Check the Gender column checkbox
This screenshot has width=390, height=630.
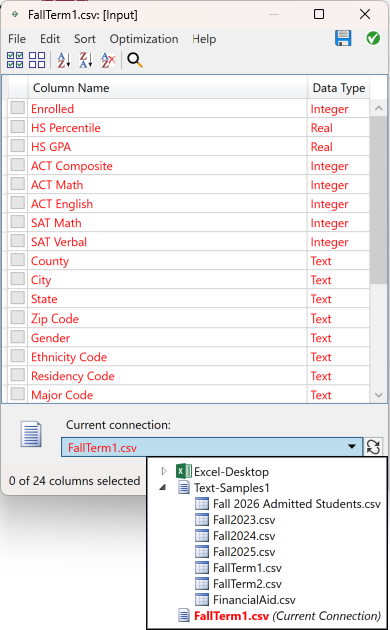click(18, 337)
